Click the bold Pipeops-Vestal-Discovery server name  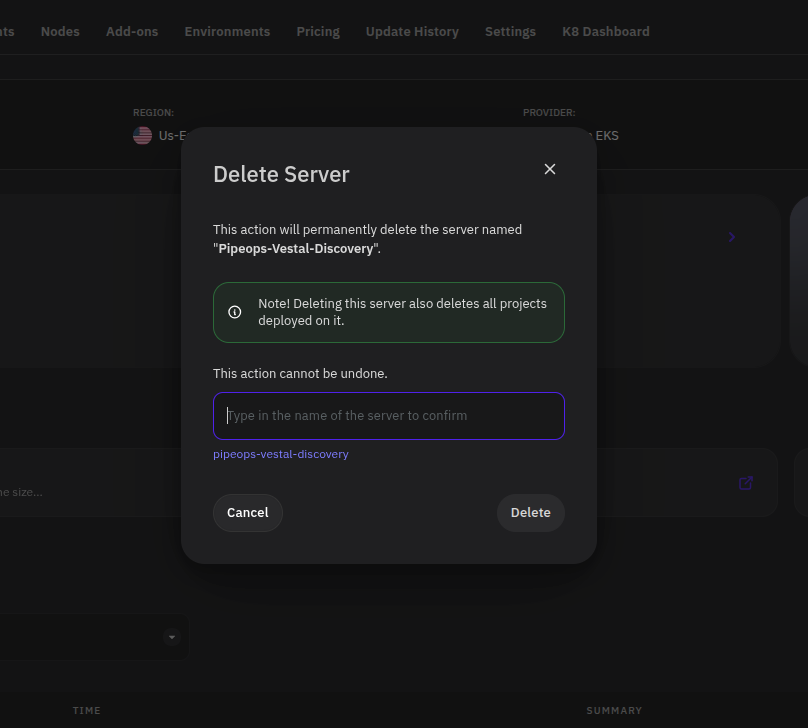coord(296,248)
